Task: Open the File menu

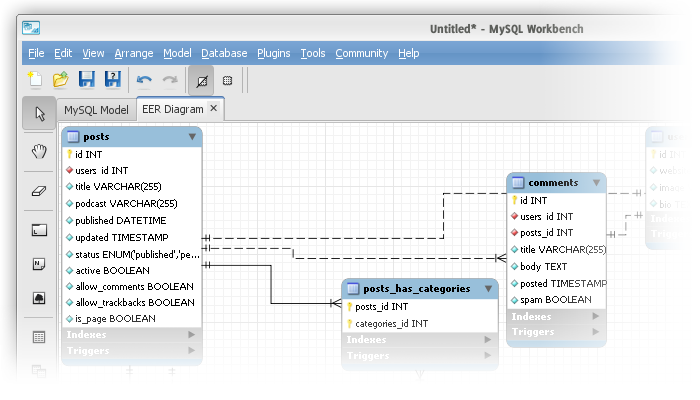Action: (36, 53)
